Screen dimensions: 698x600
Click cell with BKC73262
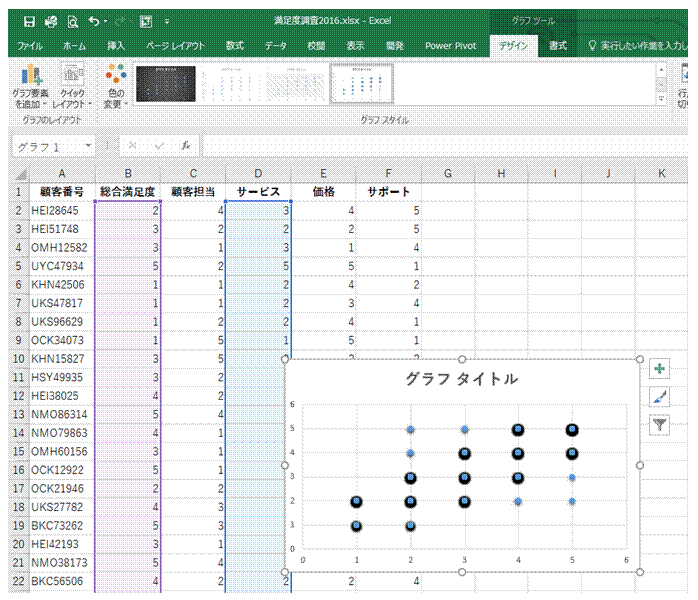tap(62, 526)
